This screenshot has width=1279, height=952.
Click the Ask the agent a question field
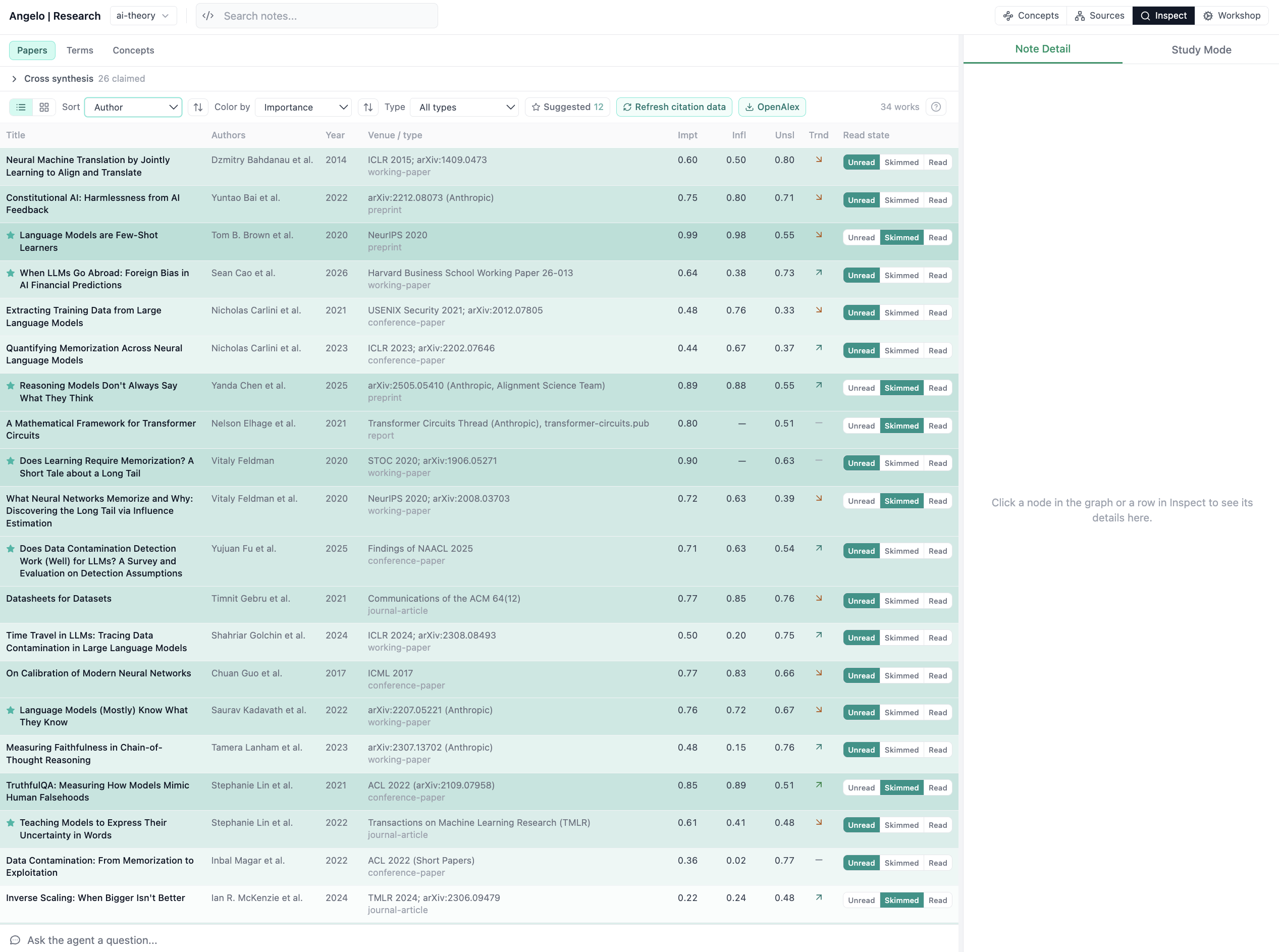tap(479, 940)
